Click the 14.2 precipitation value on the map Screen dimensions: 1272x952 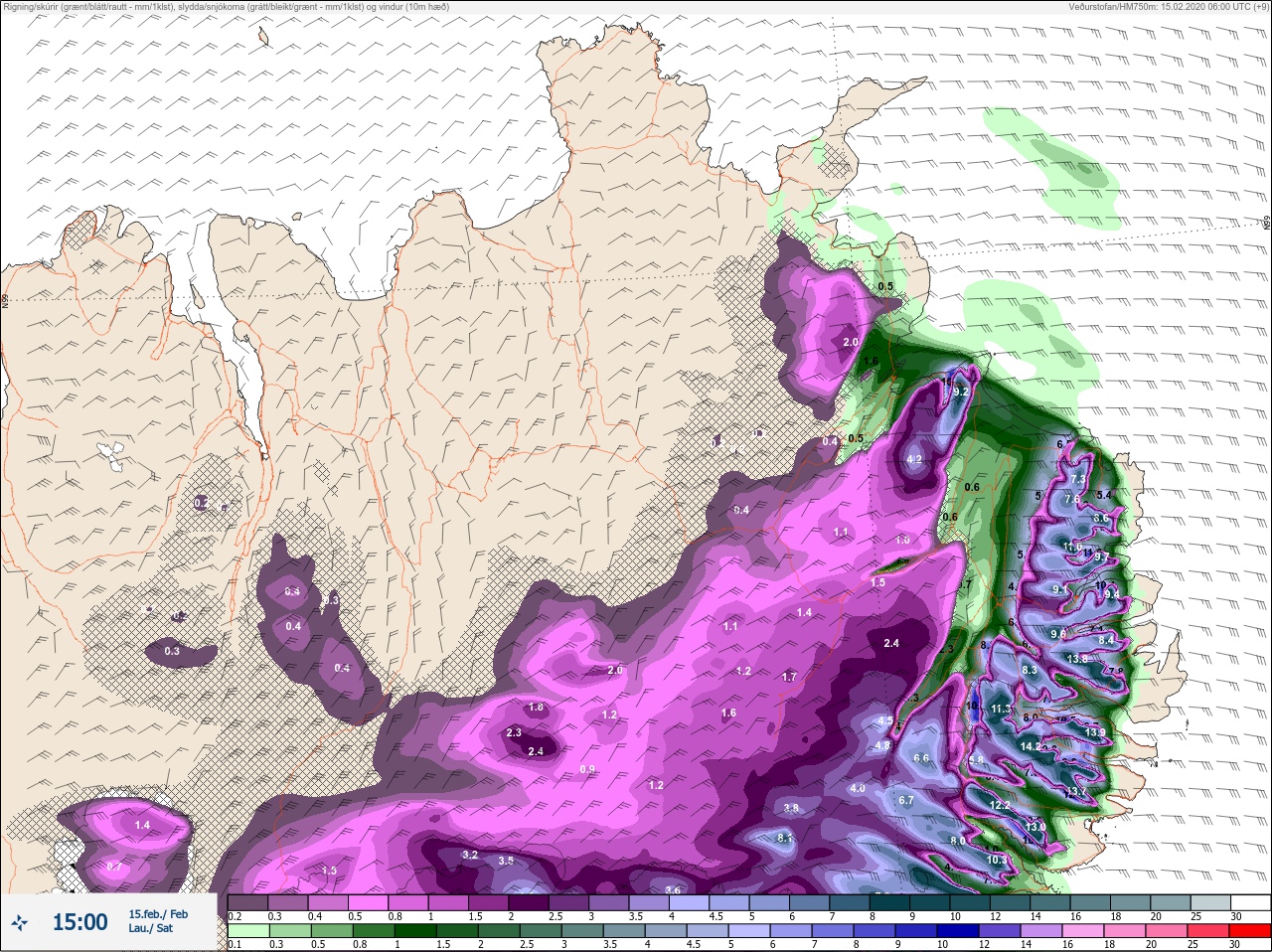point(1031,746)
